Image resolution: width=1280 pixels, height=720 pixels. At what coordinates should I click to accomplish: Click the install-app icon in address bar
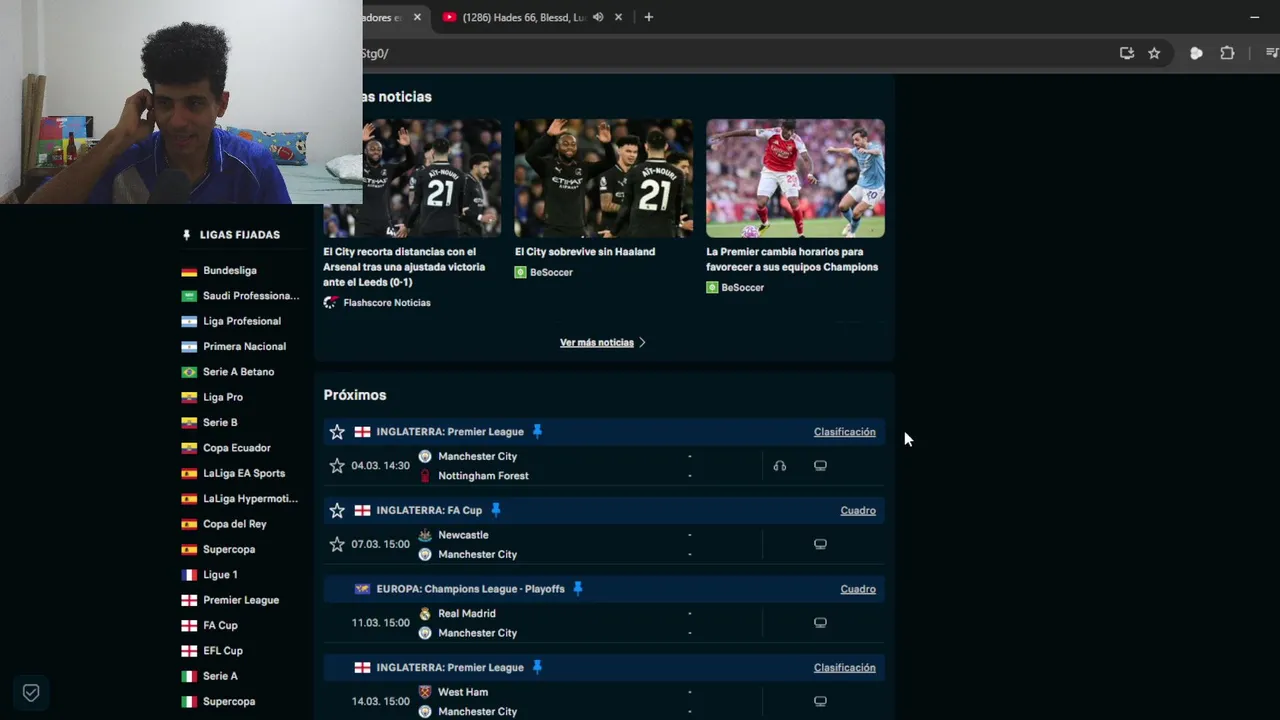coord(1127,53)
